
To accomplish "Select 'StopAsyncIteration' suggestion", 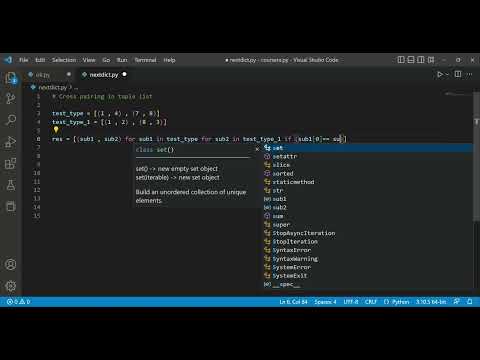I will coord(367,233).
